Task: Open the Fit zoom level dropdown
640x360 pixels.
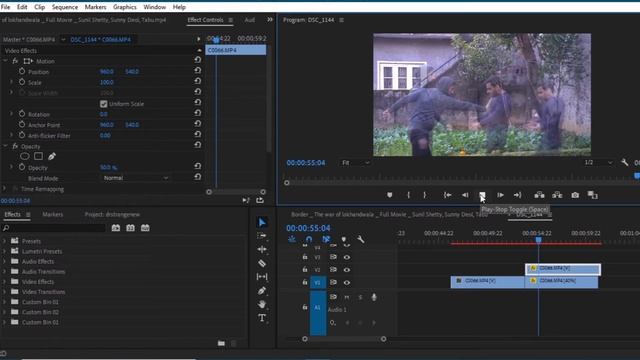Action: tap(355, 162)
